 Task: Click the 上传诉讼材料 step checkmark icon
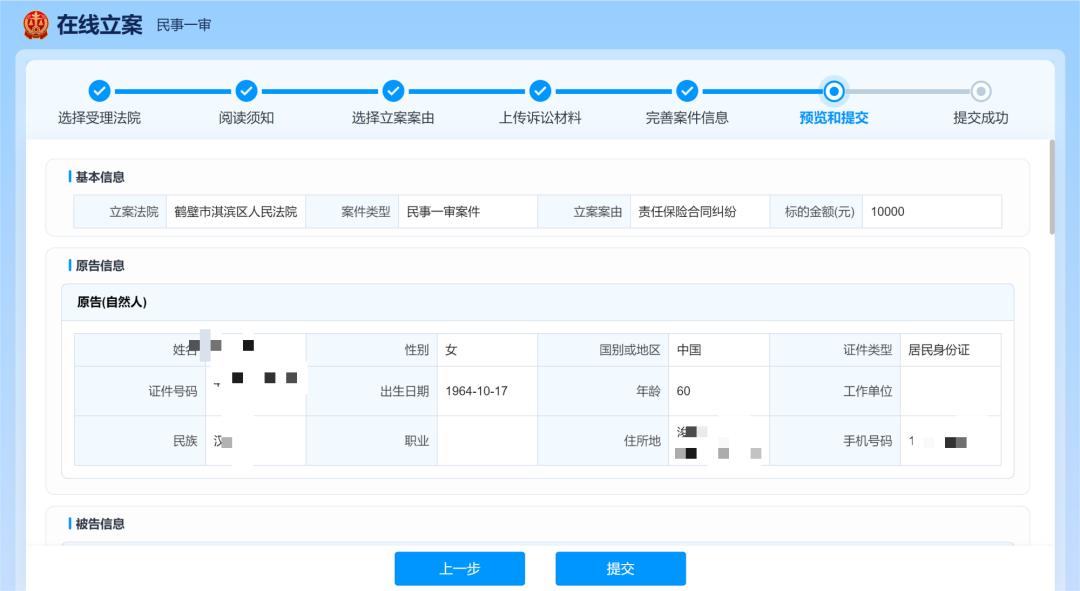(x=540, y=91)
